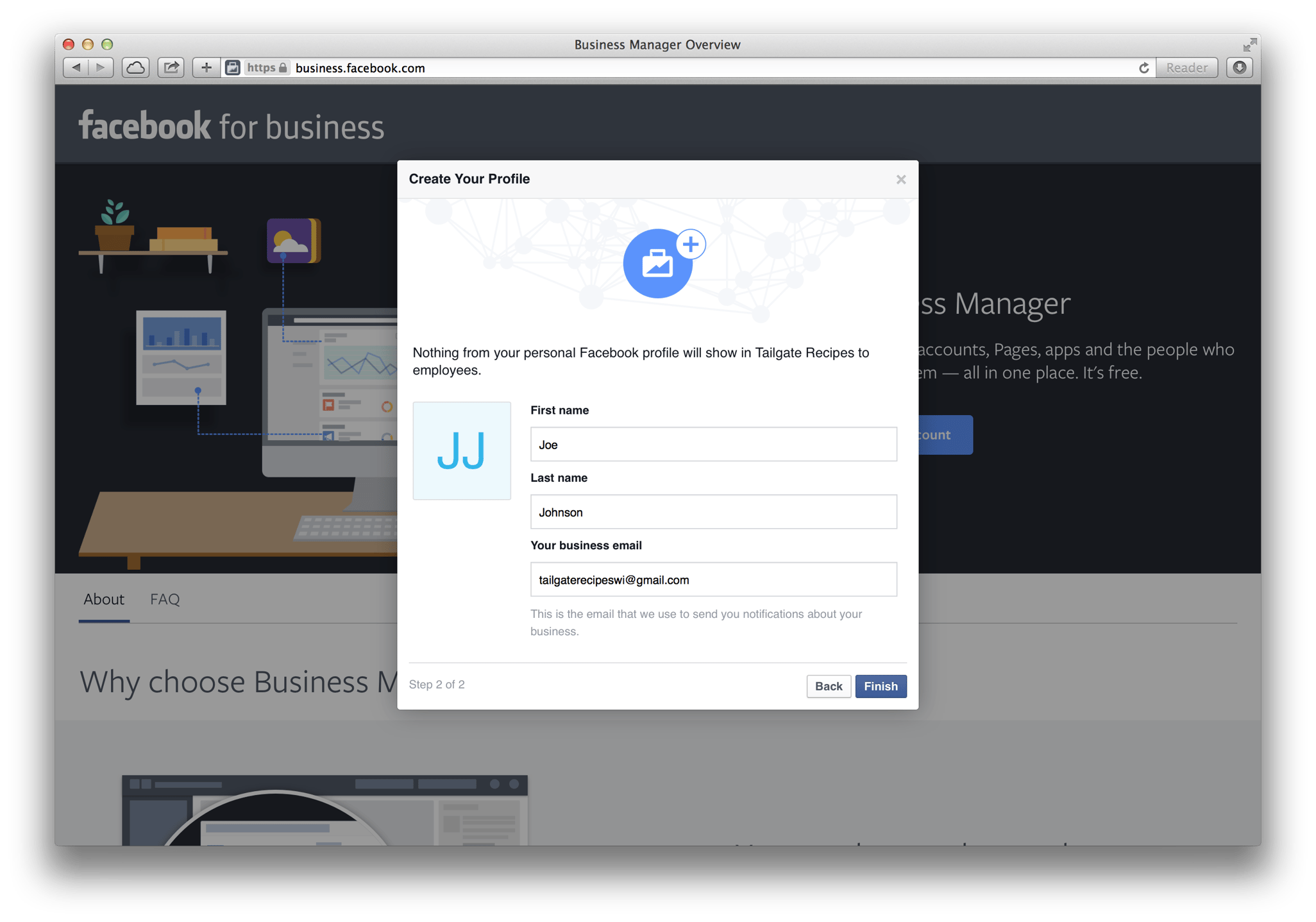
Task: Select the Last name field containing Johnson
Action: click(x=713, y=511)
